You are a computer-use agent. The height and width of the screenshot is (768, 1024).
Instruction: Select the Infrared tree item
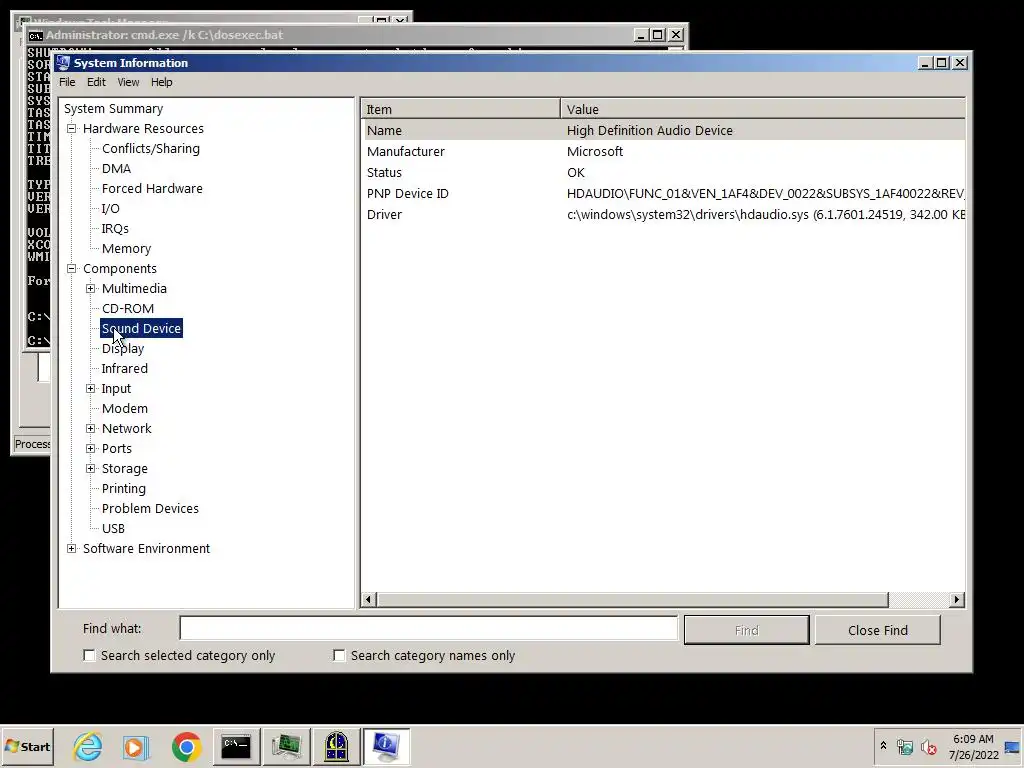point(125,369)
